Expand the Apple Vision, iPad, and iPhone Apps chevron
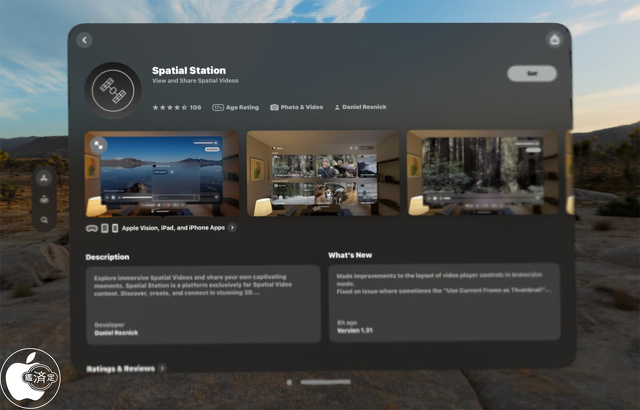Viewport: 640px width, 410px height. 232,228
